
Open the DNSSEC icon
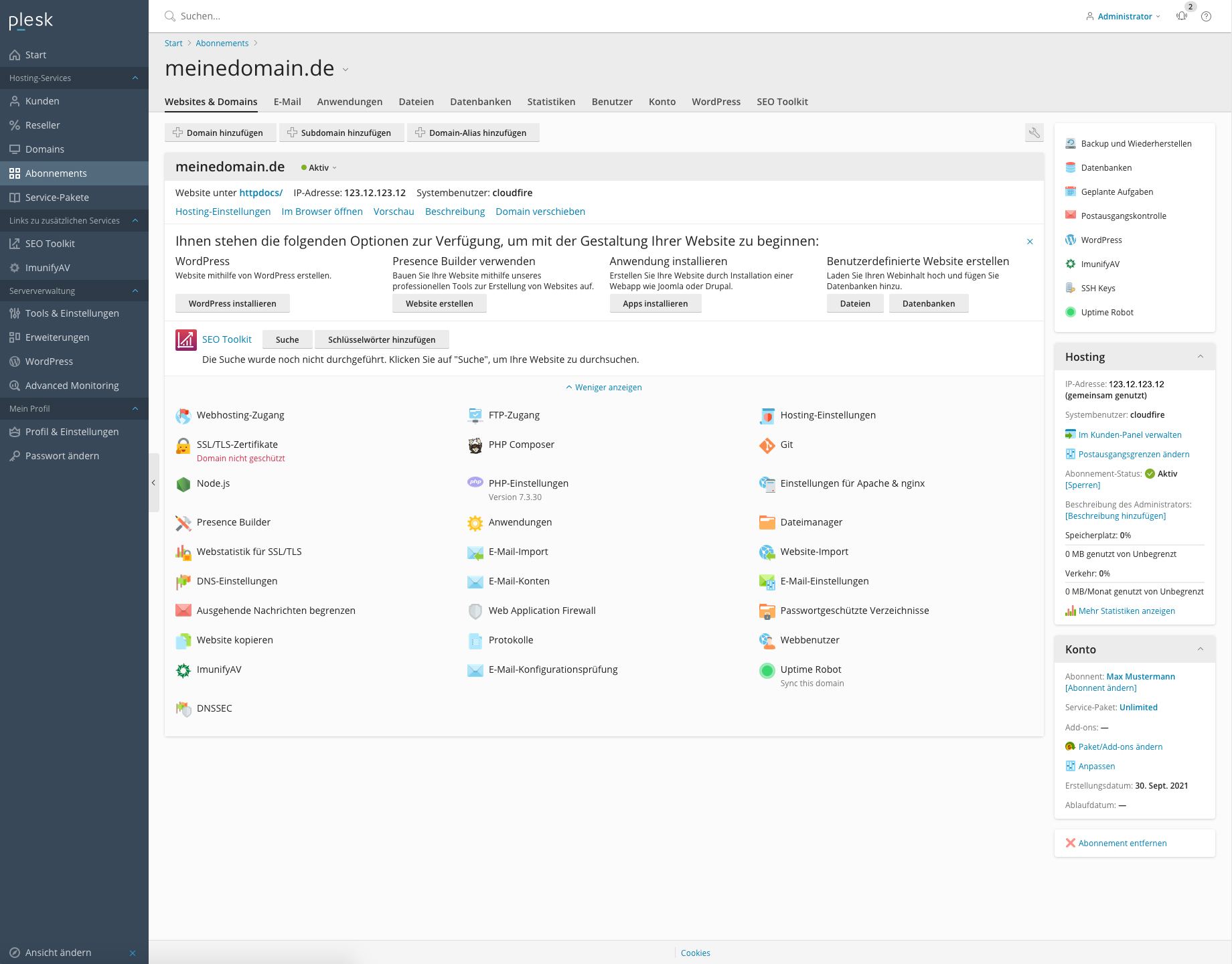pyautogui.click(x=183, y=709)
